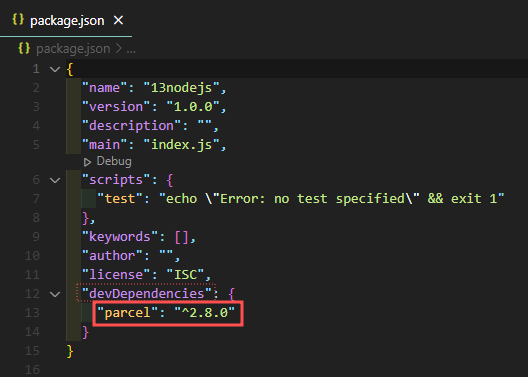The width and height of the screenshot is (528, 377).
Task: Click the "ISC" license value
Action: (185, 275)
